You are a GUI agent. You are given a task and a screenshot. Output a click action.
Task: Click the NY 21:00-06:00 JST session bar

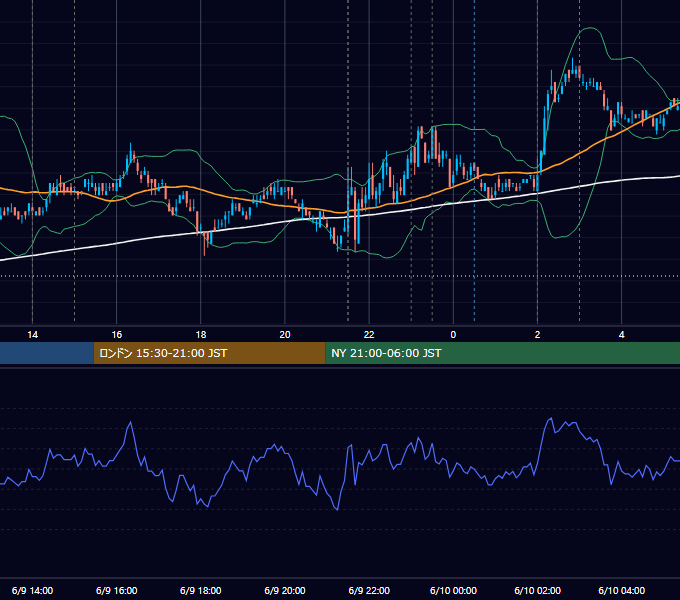click(503, 353)
